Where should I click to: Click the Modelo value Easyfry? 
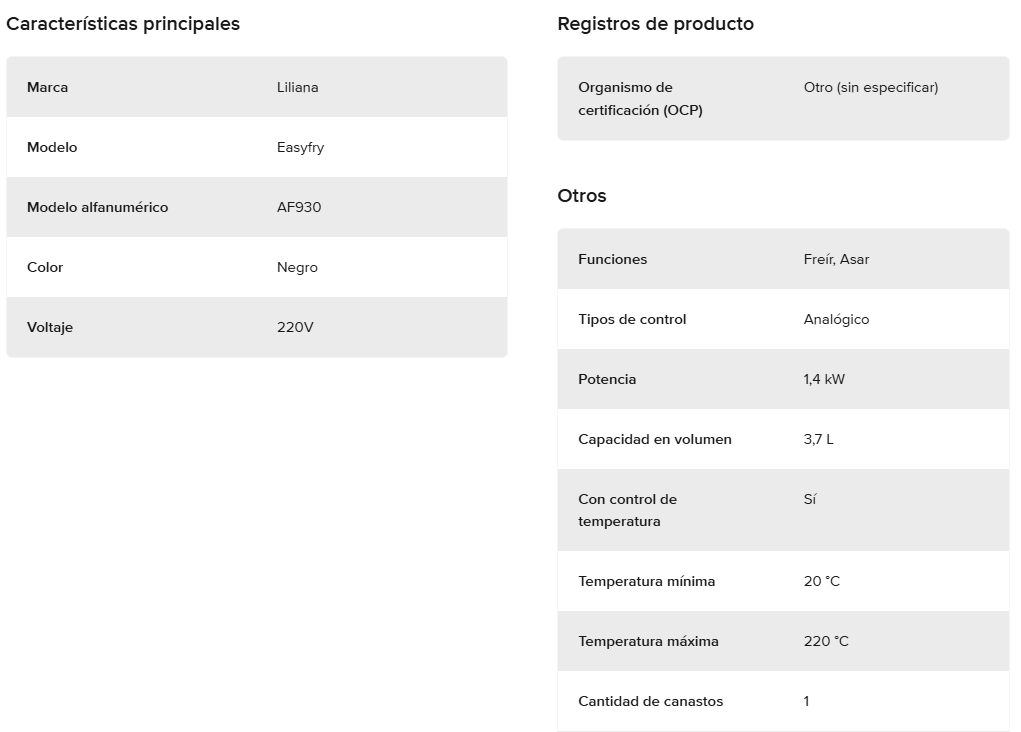point(300,148)
